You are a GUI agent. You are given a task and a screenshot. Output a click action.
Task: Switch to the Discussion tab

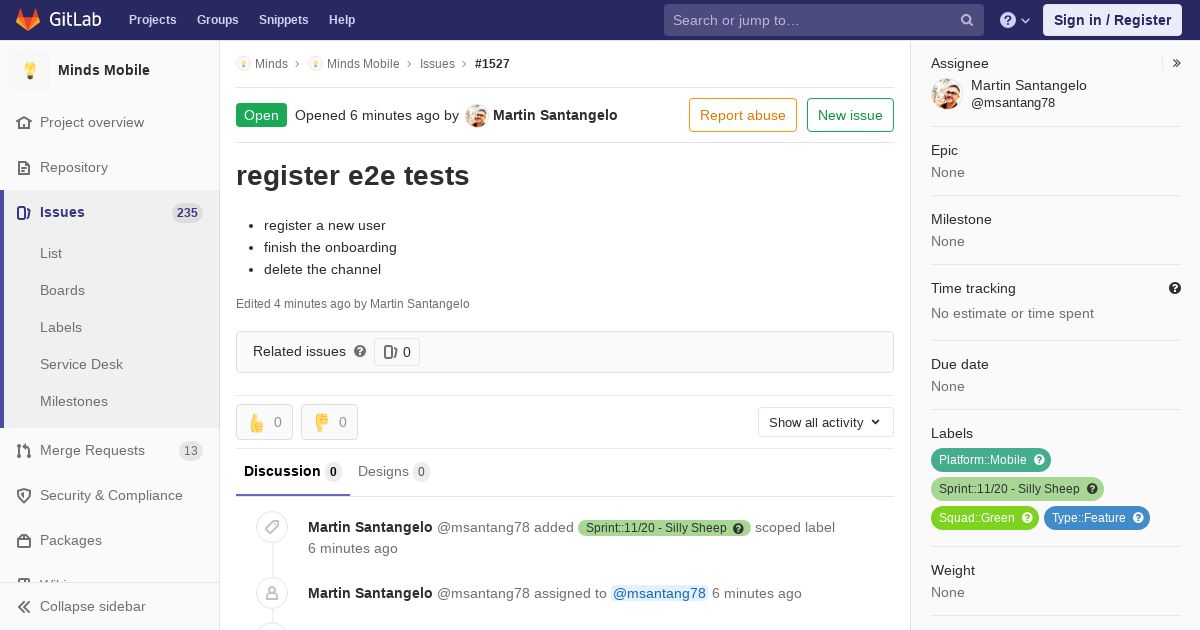[x=293, y=471]
